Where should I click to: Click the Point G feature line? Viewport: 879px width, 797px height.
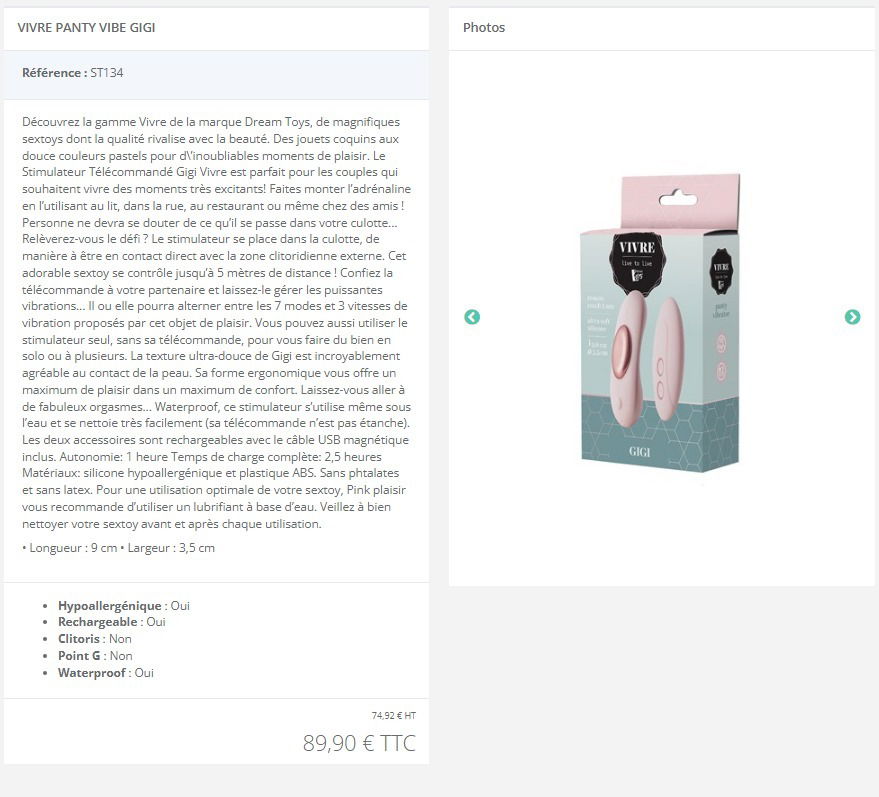point(95,656)
